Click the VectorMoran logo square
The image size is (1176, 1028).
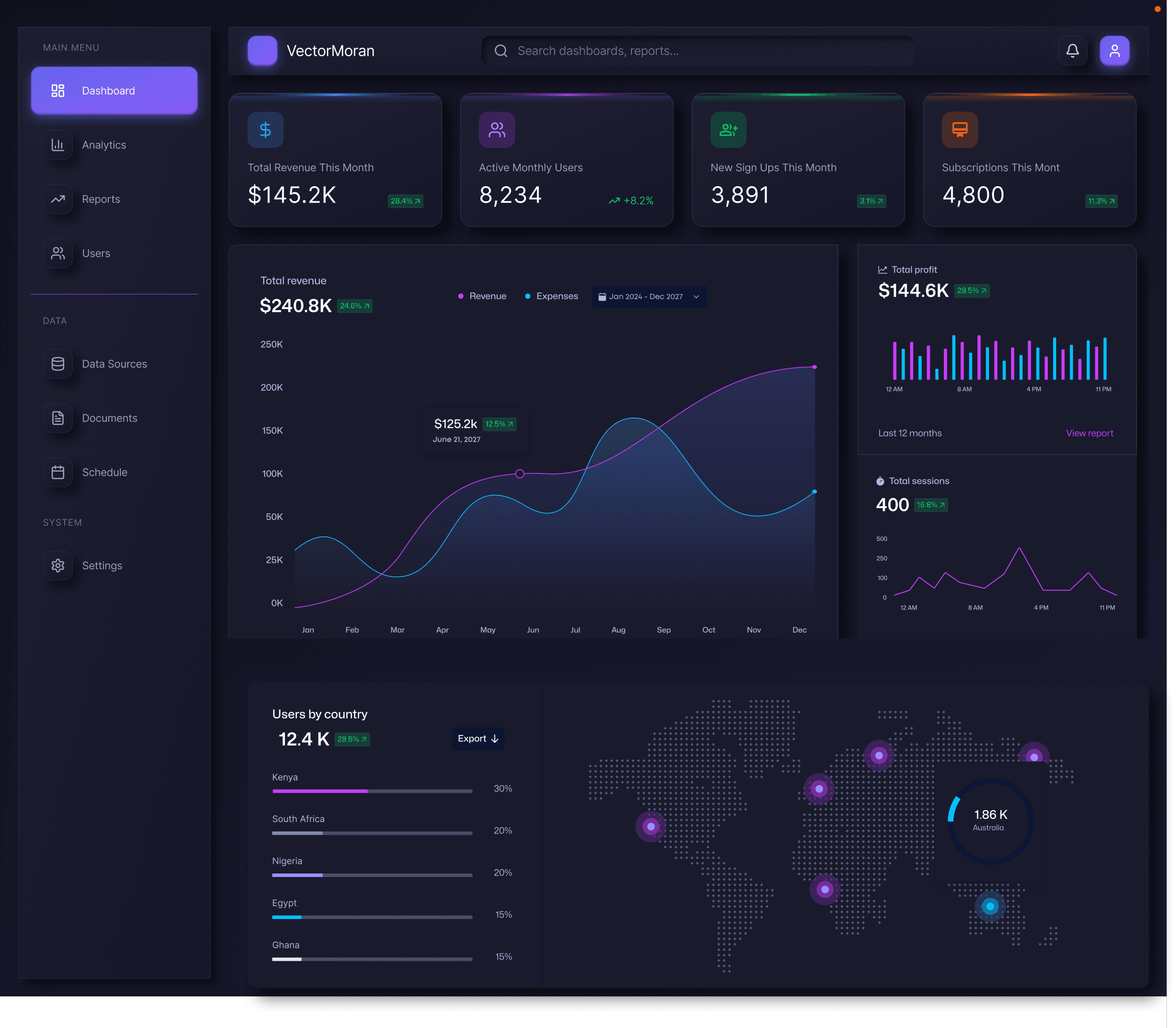(x=262, y=51)
